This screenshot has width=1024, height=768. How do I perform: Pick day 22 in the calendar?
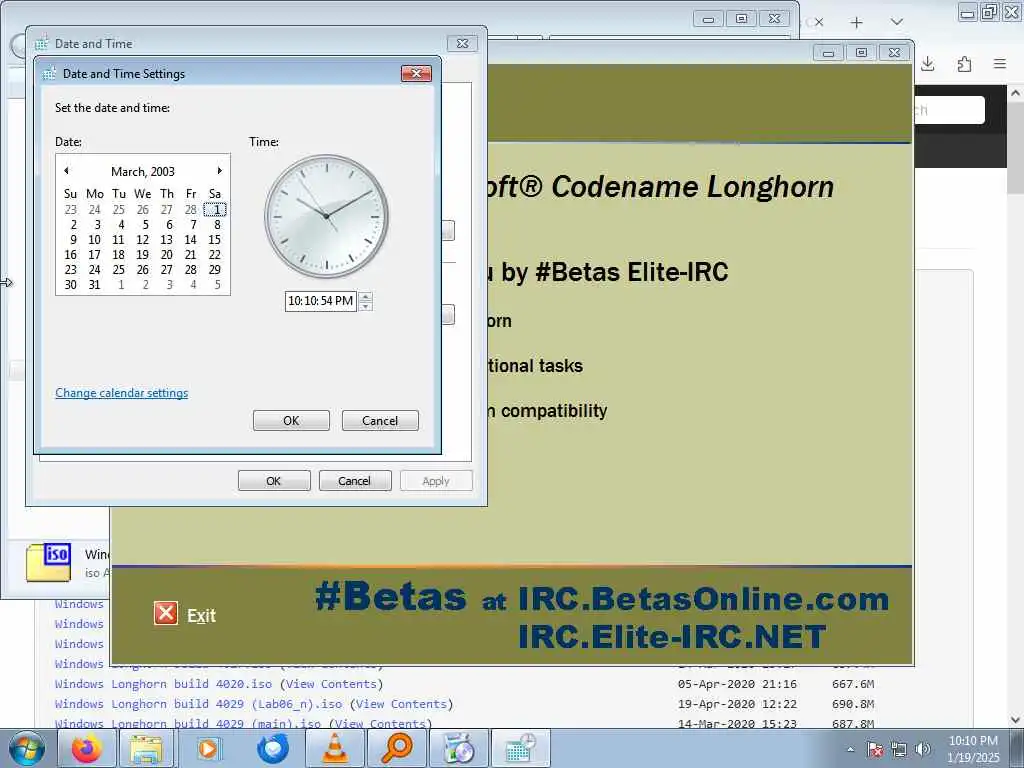click(215, 255)
